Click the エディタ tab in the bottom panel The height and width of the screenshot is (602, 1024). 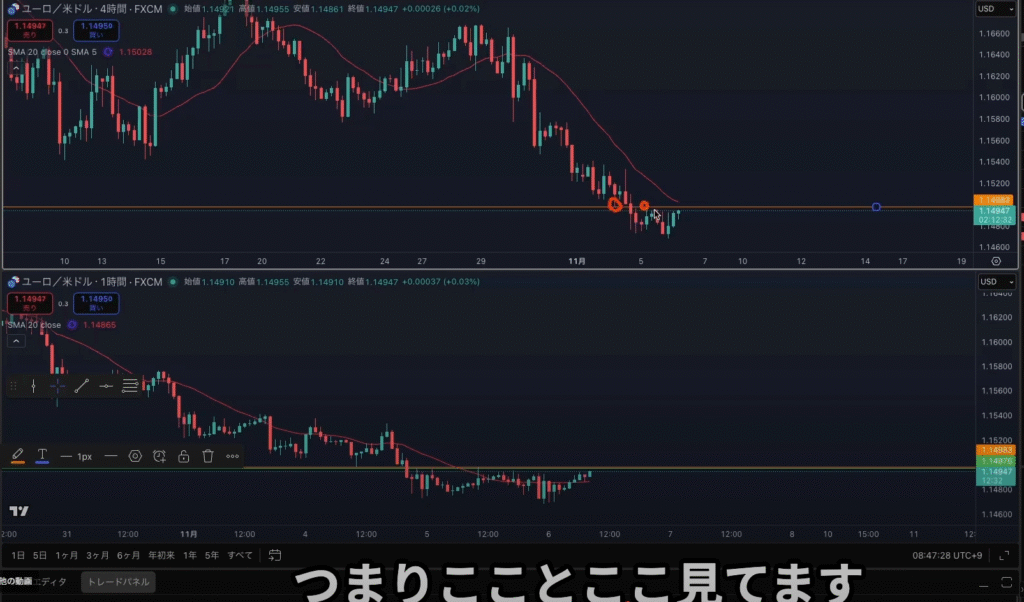[x=50, y=582]
